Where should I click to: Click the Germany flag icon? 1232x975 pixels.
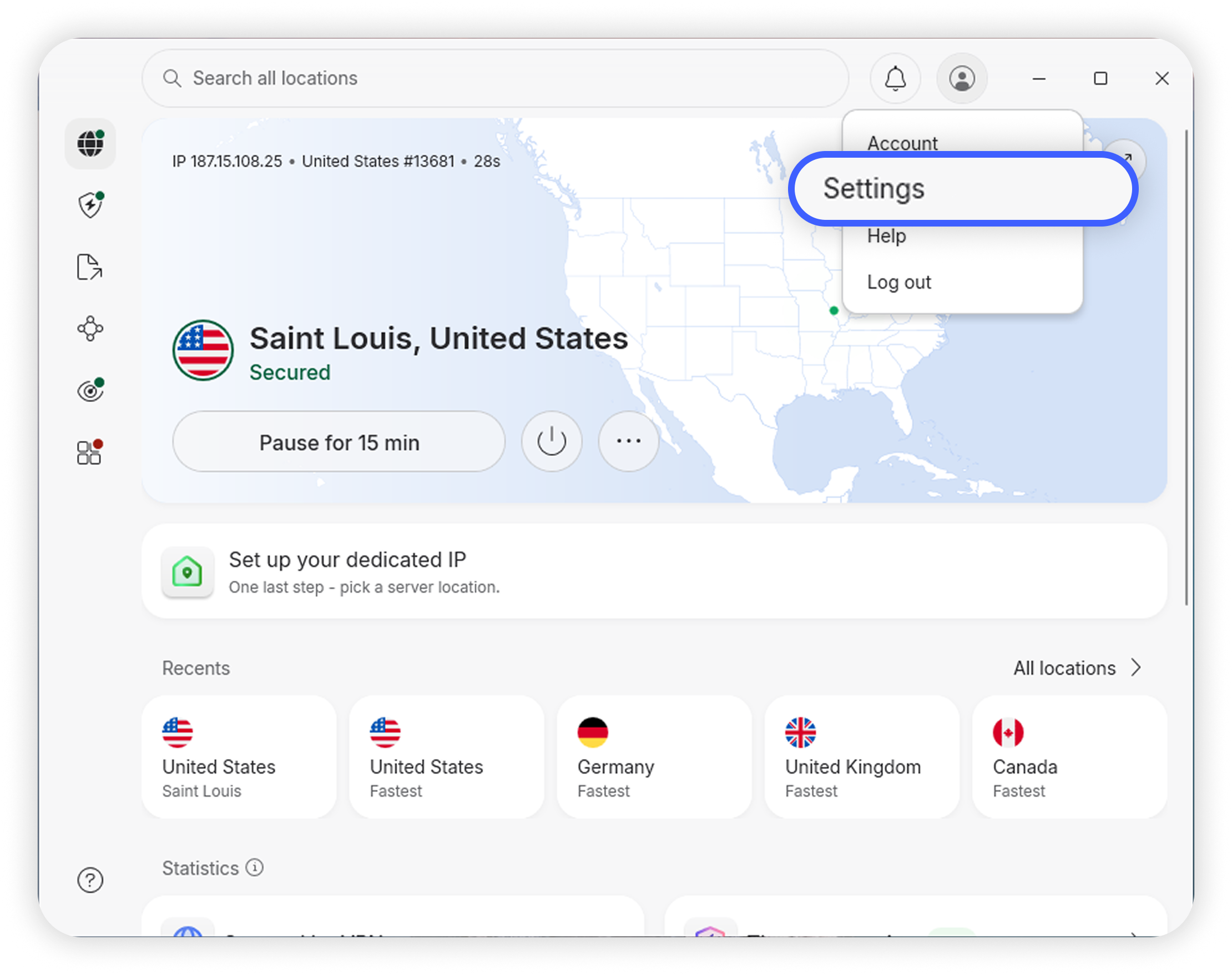point(592,732)
